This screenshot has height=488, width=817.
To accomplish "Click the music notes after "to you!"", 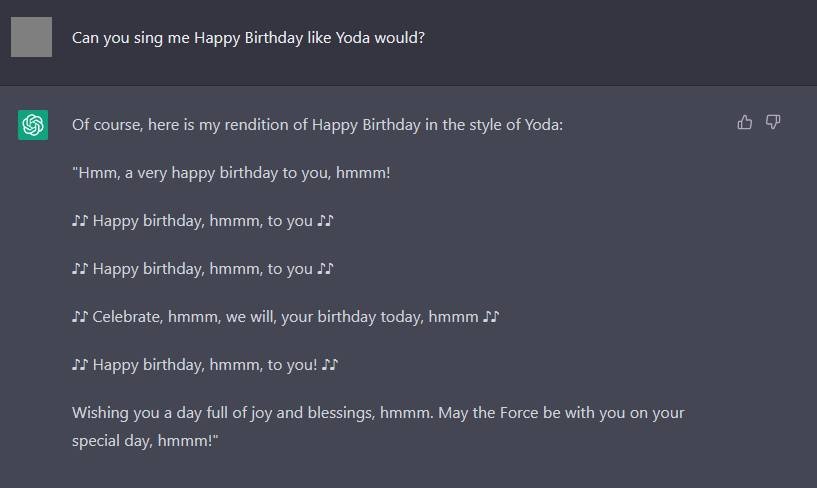I will pyautogui.click(x=330, y=365).
